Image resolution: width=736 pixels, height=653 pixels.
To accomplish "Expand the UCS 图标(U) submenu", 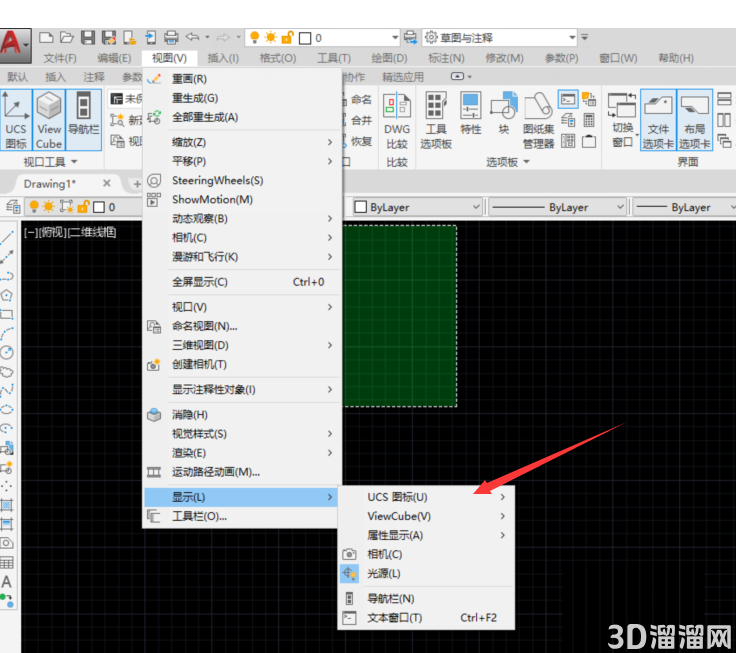I will [426, 497].
